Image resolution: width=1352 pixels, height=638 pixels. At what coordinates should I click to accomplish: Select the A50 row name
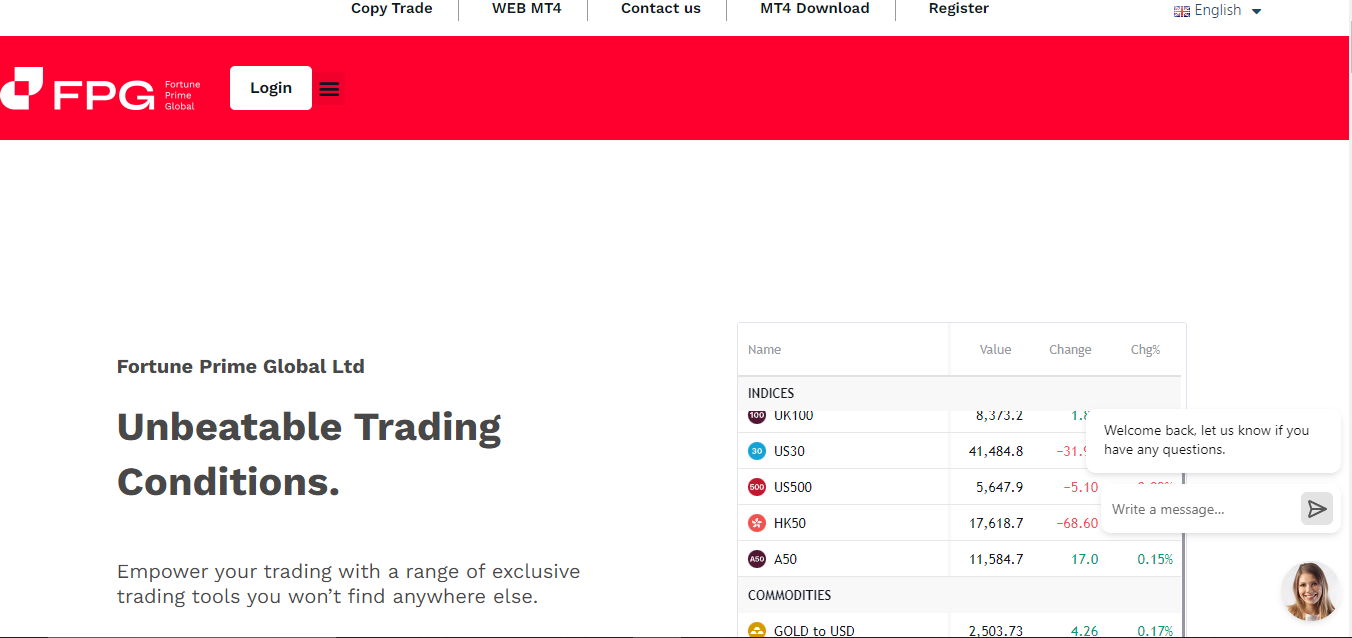[x=786, y=559]
